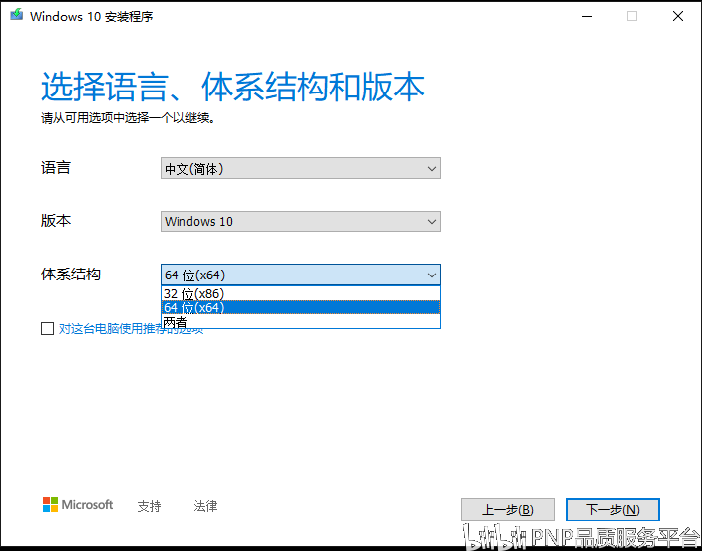Click the 体系结构 field label
Screen dimensions: 702x551
(x=71, y=274)
